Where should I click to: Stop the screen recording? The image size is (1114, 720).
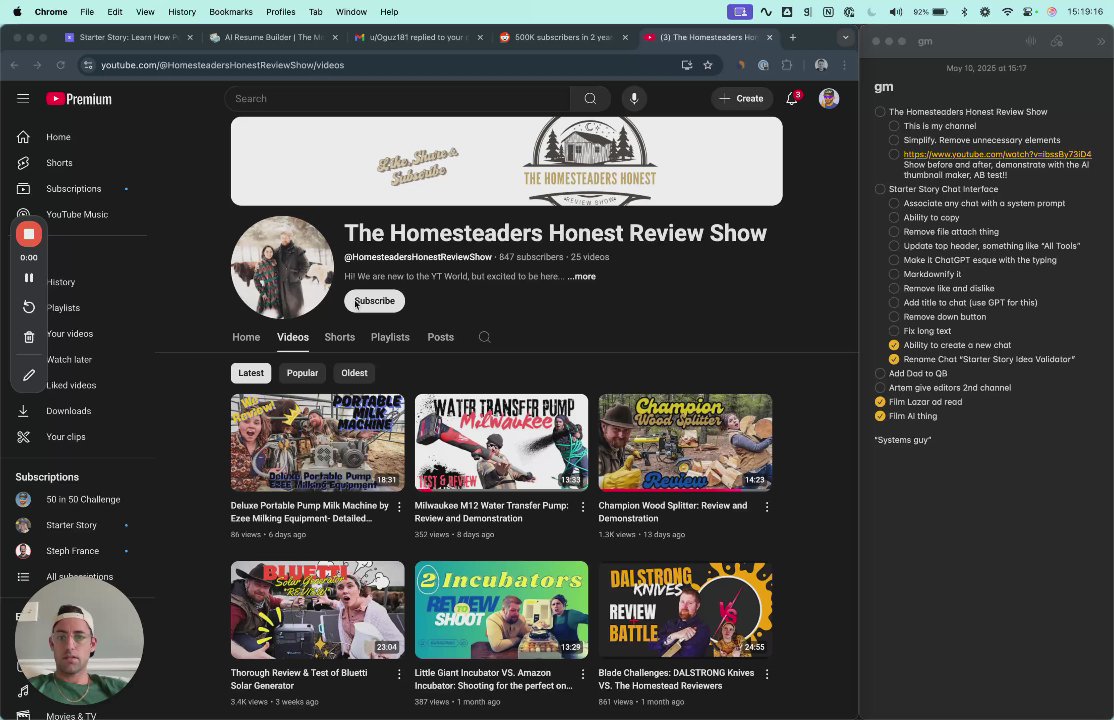28,234
